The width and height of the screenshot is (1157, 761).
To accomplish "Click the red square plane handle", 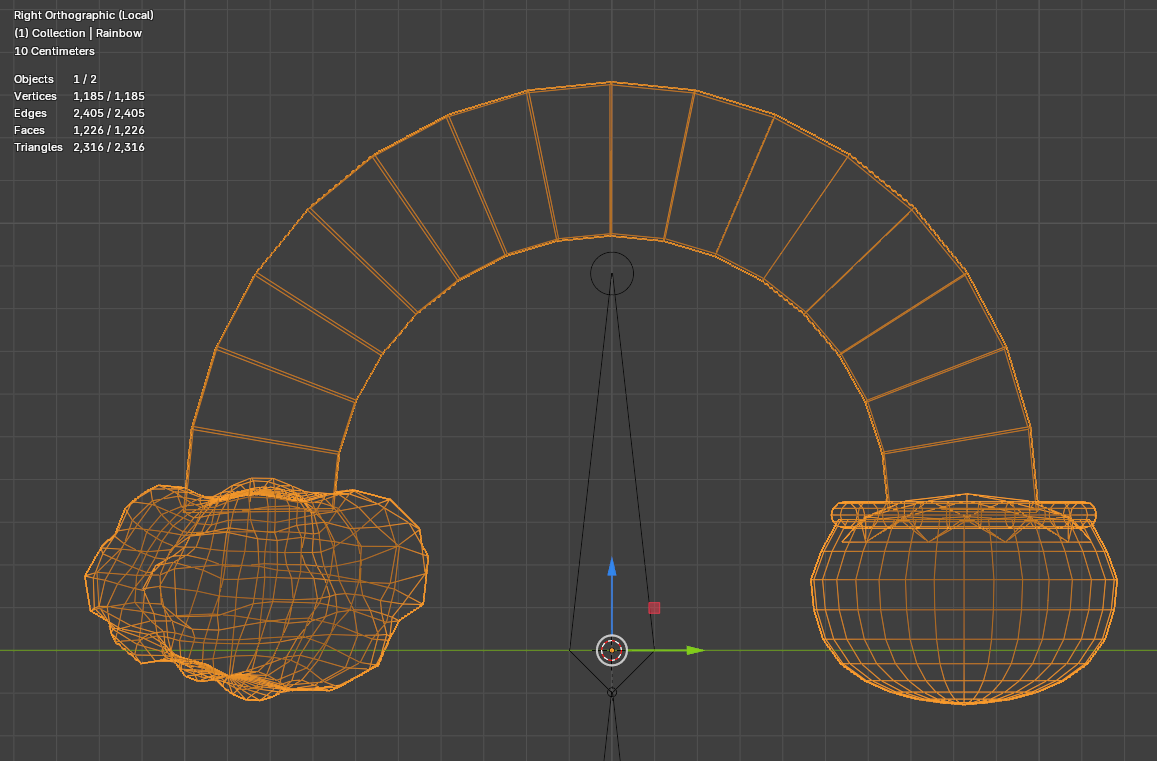I will coord(654,607).
